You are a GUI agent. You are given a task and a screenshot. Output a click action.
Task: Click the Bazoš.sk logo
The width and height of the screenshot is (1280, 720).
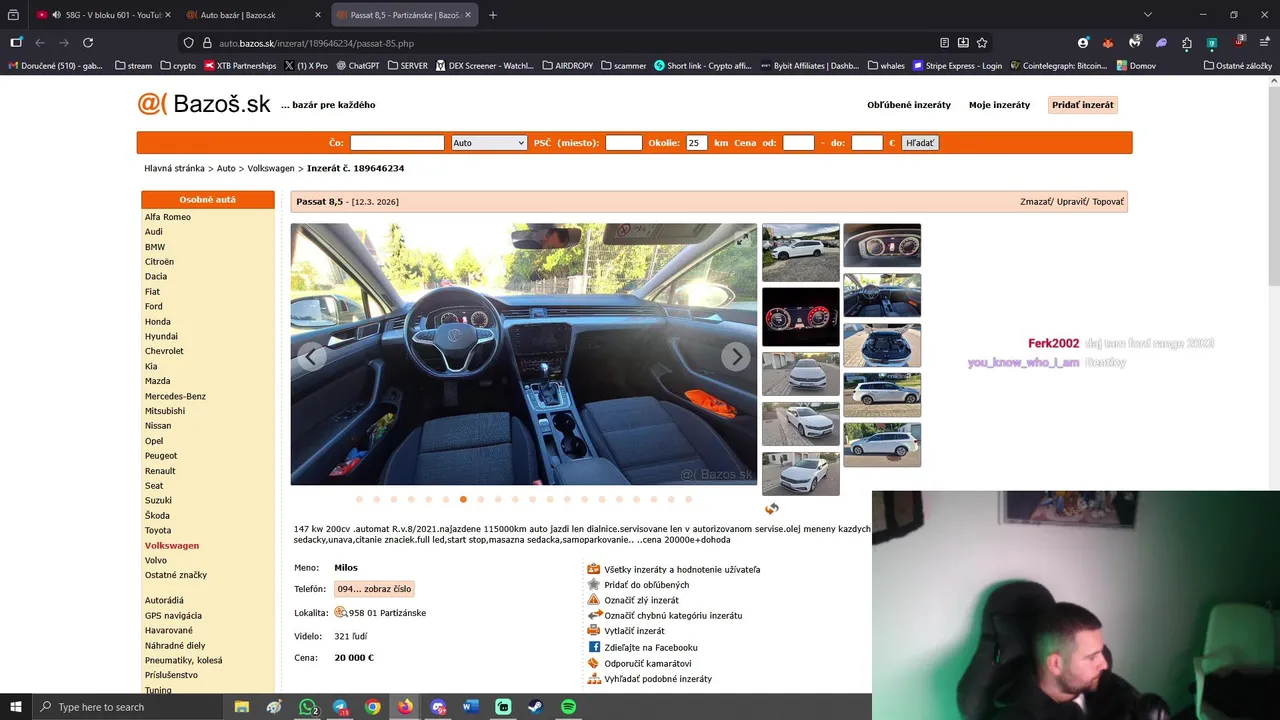coord(204,103)
